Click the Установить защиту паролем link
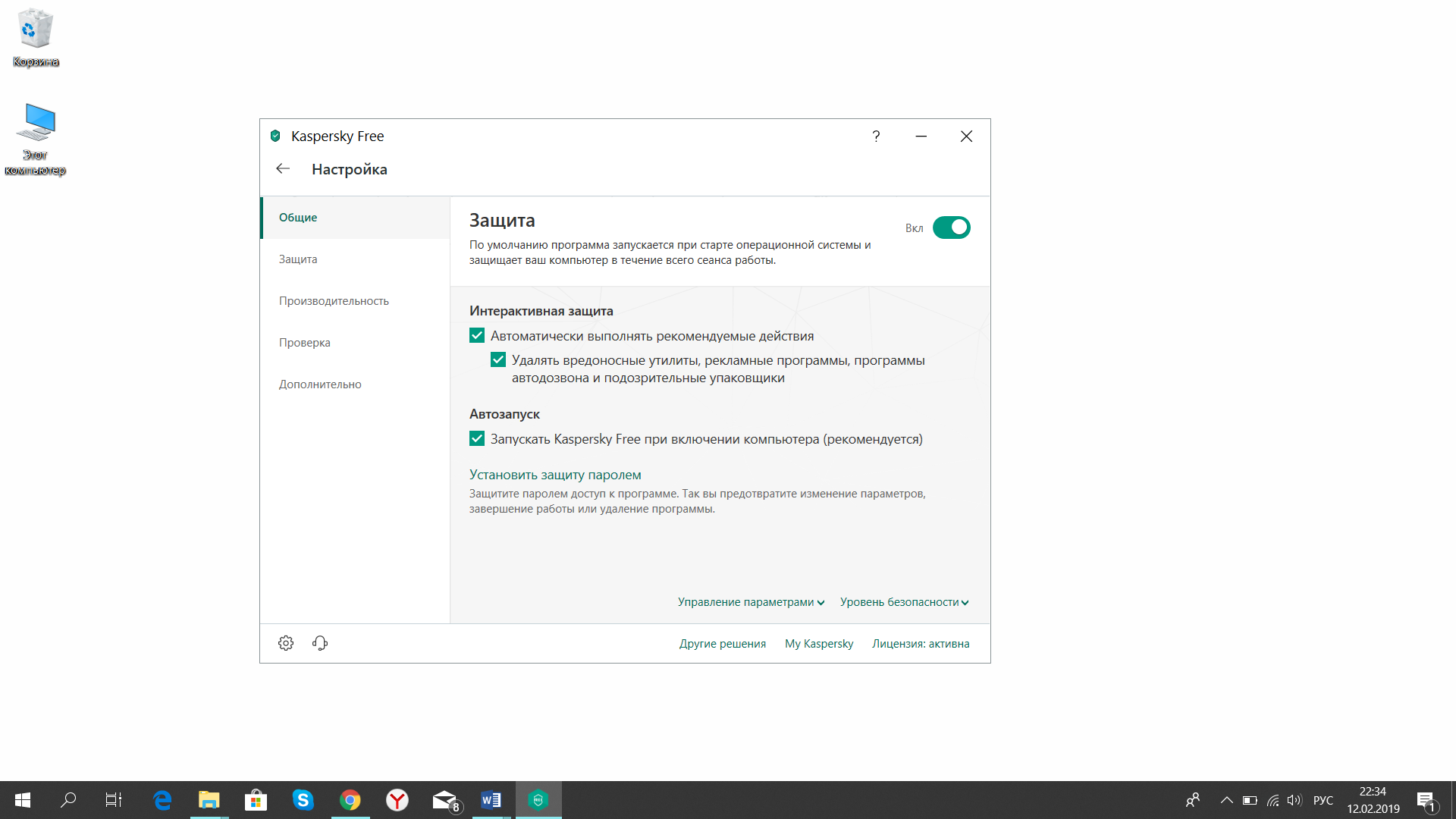The width and height of the screenshot is (1456, 819). coord(555,475)
